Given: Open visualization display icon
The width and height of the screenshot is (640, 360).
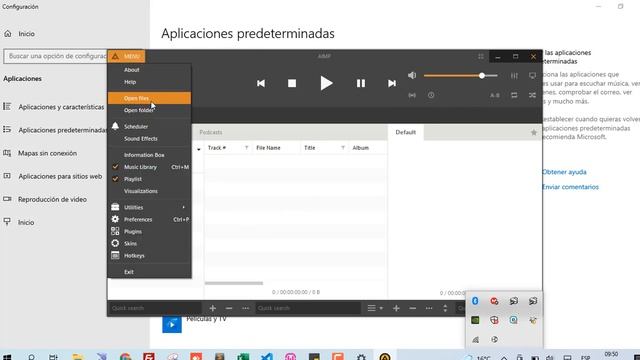Looking at the screenshot, I should point(532,76).
